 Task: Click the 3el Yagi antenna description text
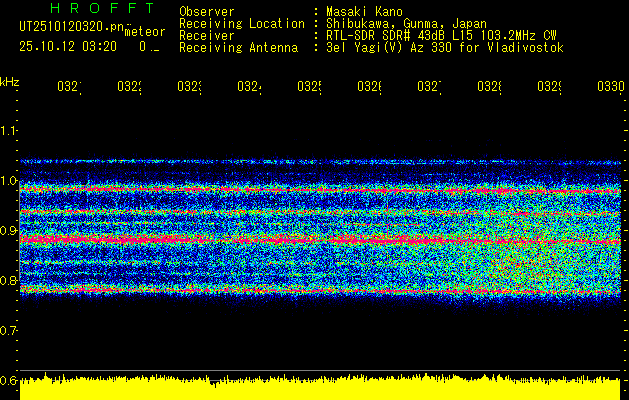[x=445, y=48]
